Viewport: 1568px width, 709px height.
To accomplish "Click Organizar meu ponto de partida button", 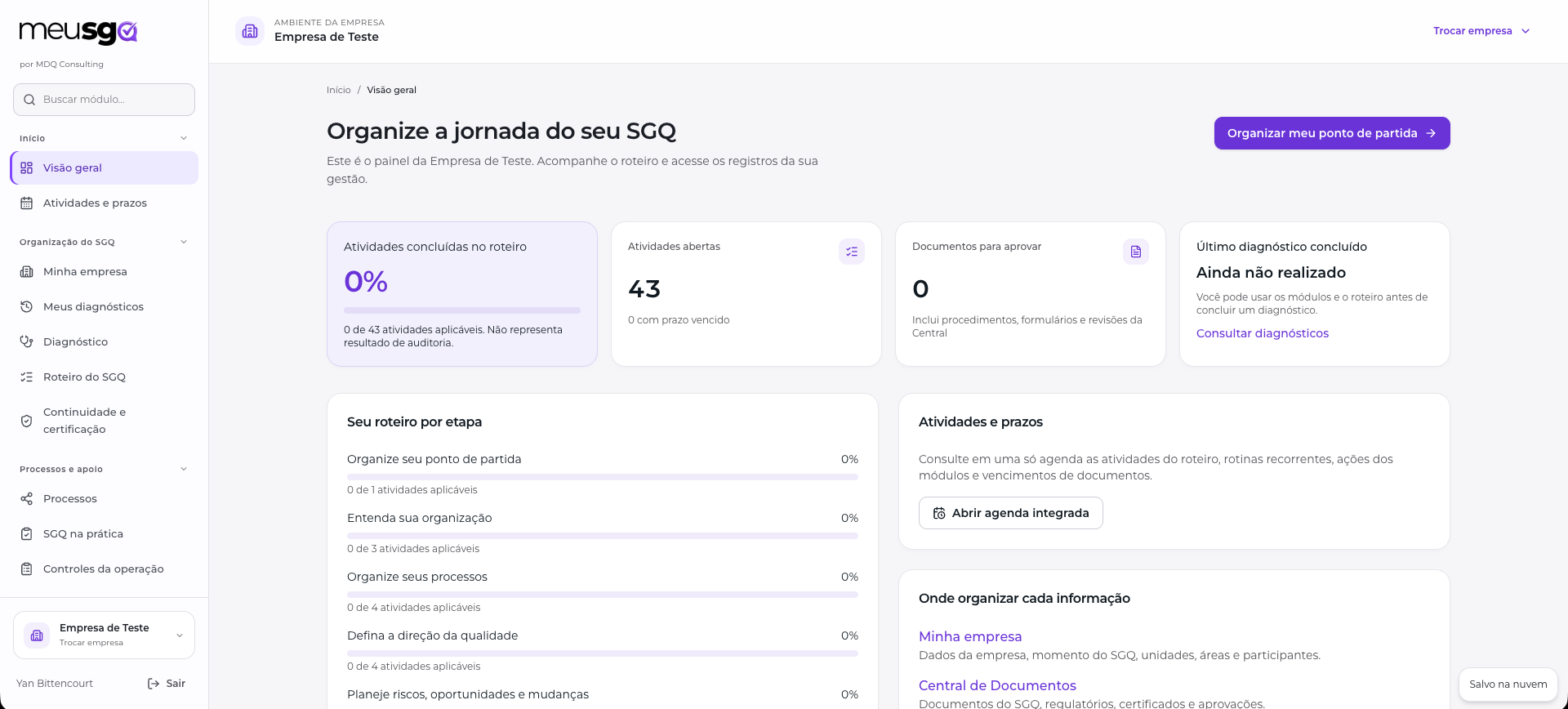I will click(x=1332, y=133).
